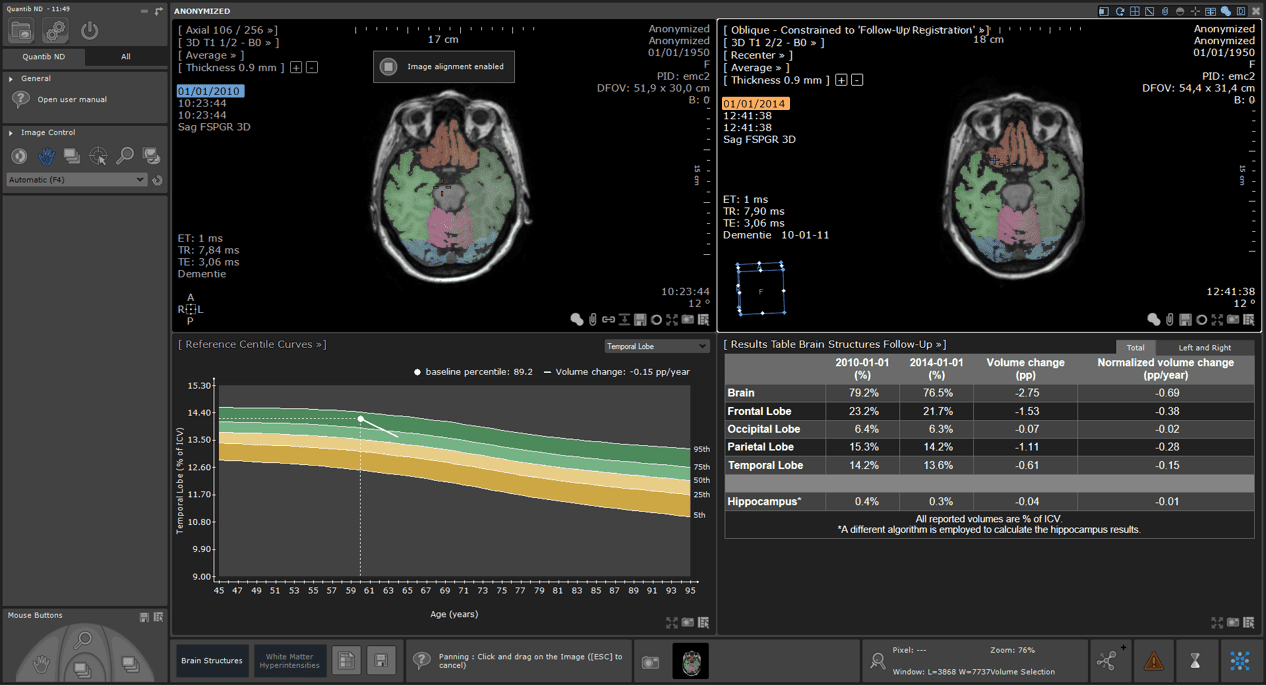The height and width of the screenshot is (685, 1266).
Task: Click the 01/01/2014 study date label
Action: pos(755,104)
